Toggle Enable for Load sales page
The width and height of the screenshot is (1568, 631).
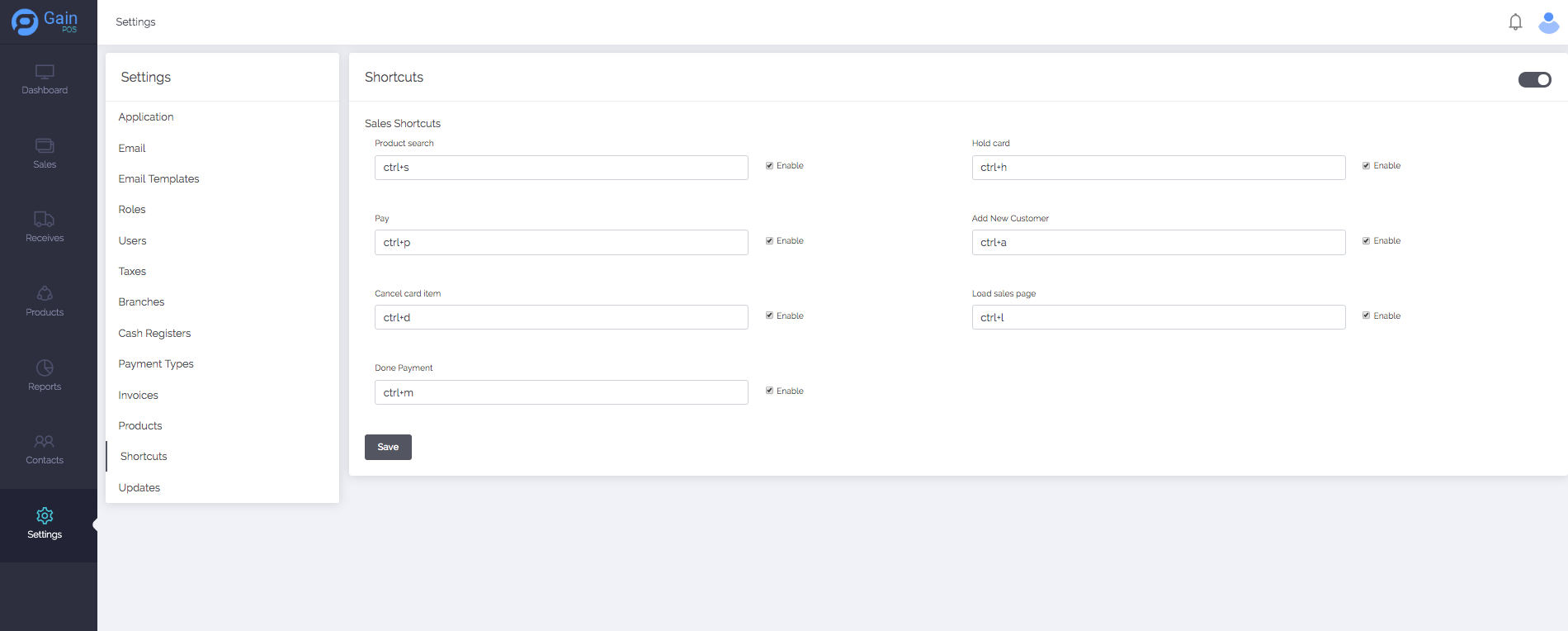coord(1366,315)
